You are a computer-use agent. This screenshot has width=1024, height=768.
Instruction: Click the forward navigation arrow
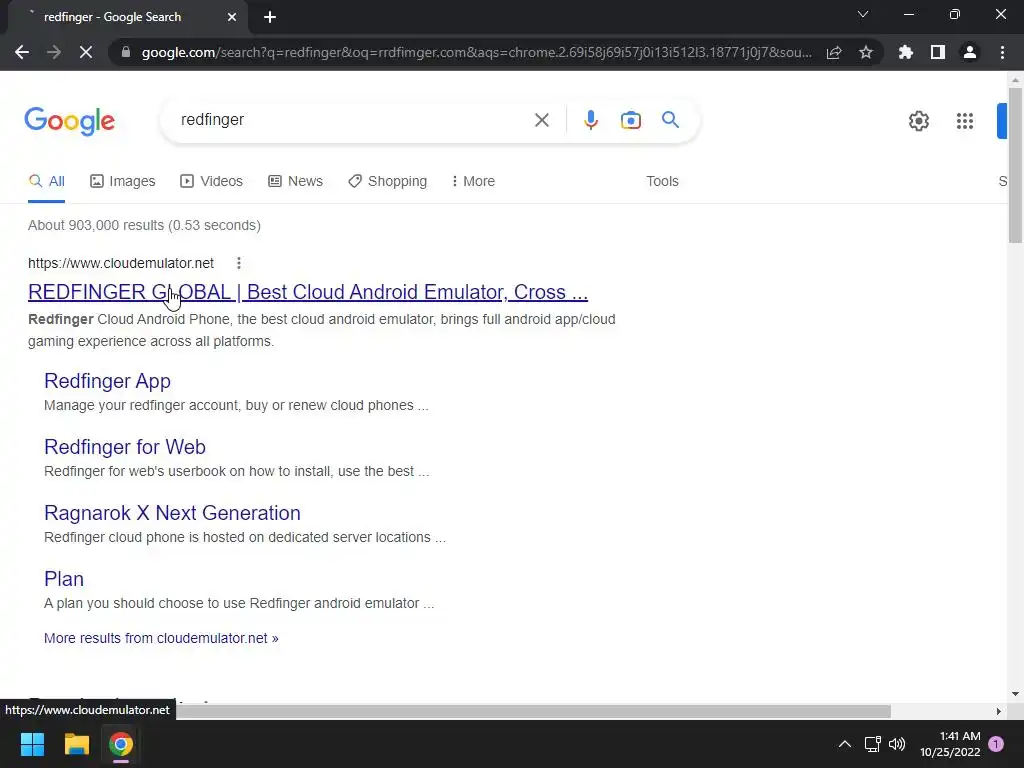click(54, 52)
